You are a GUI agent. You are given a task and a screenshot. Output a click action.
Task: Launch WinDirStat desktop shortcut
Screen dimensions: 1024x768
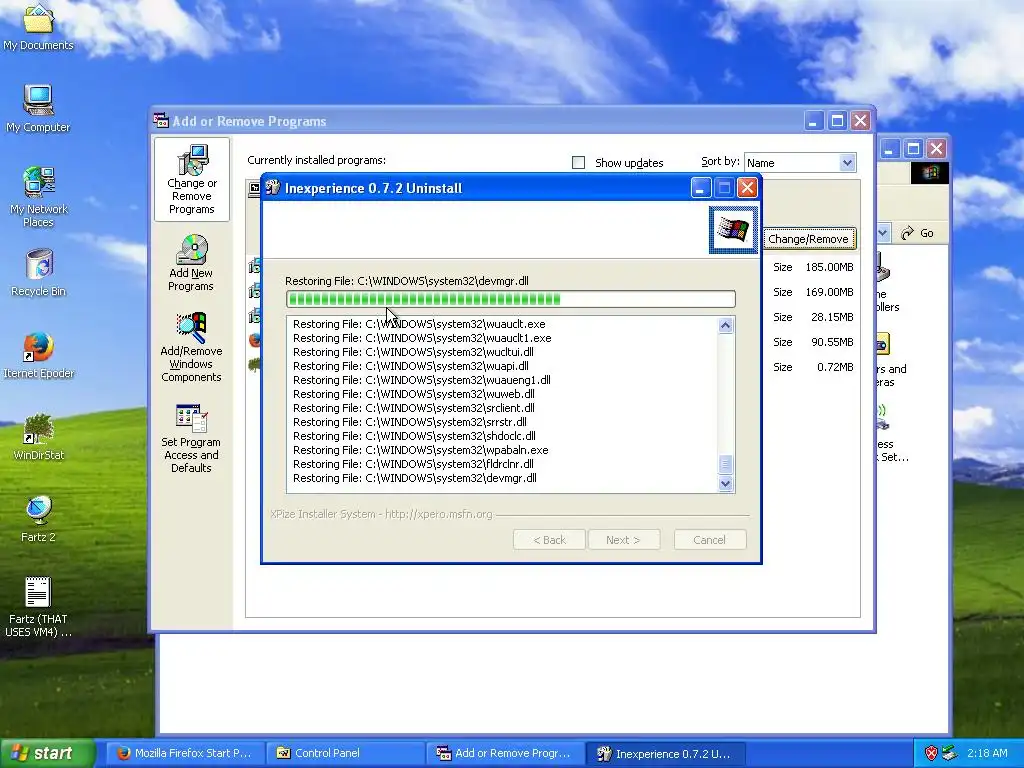[x=38, y=438]
